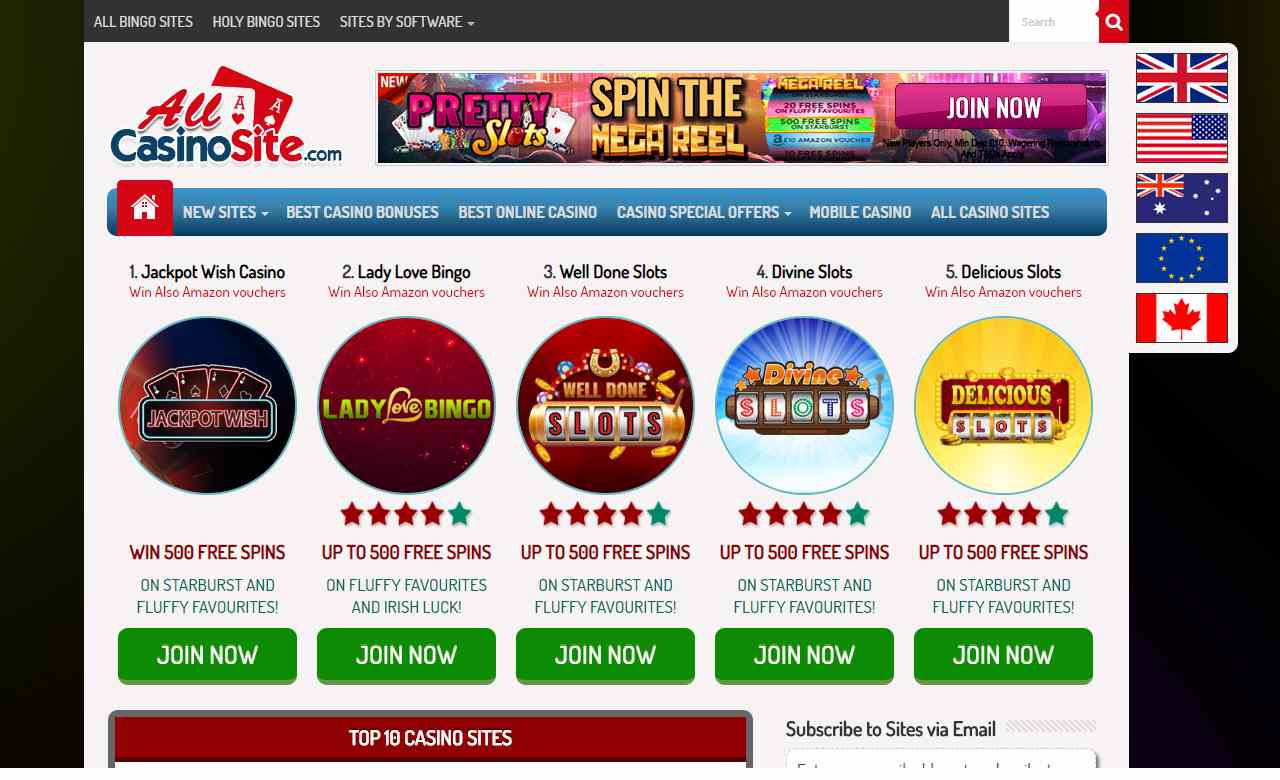
Task: Click the red home icon in the navbar
Action: coord(145,208)
